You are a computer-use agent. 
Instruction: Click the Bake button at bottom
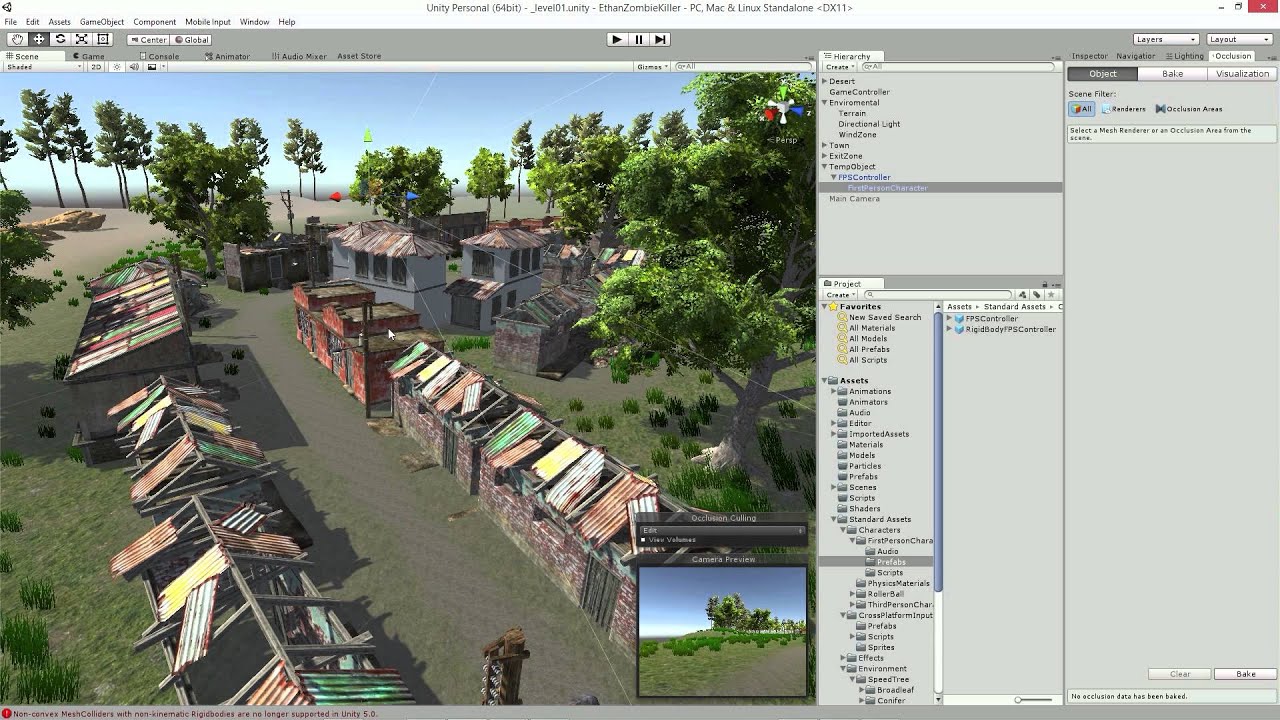[x=1245, y=674]
